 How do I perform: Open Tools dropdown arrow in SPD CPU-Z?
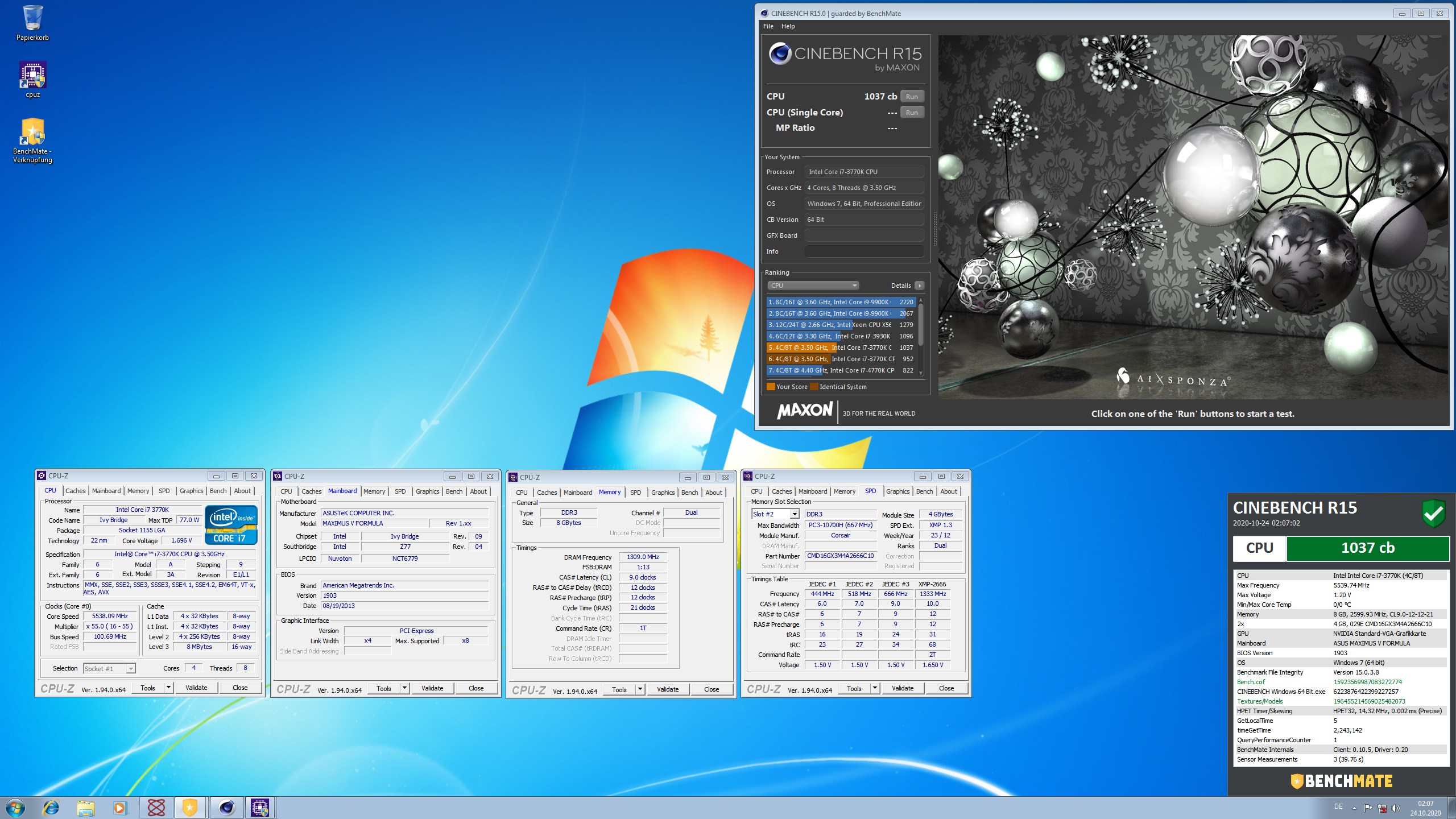[875, 688]
